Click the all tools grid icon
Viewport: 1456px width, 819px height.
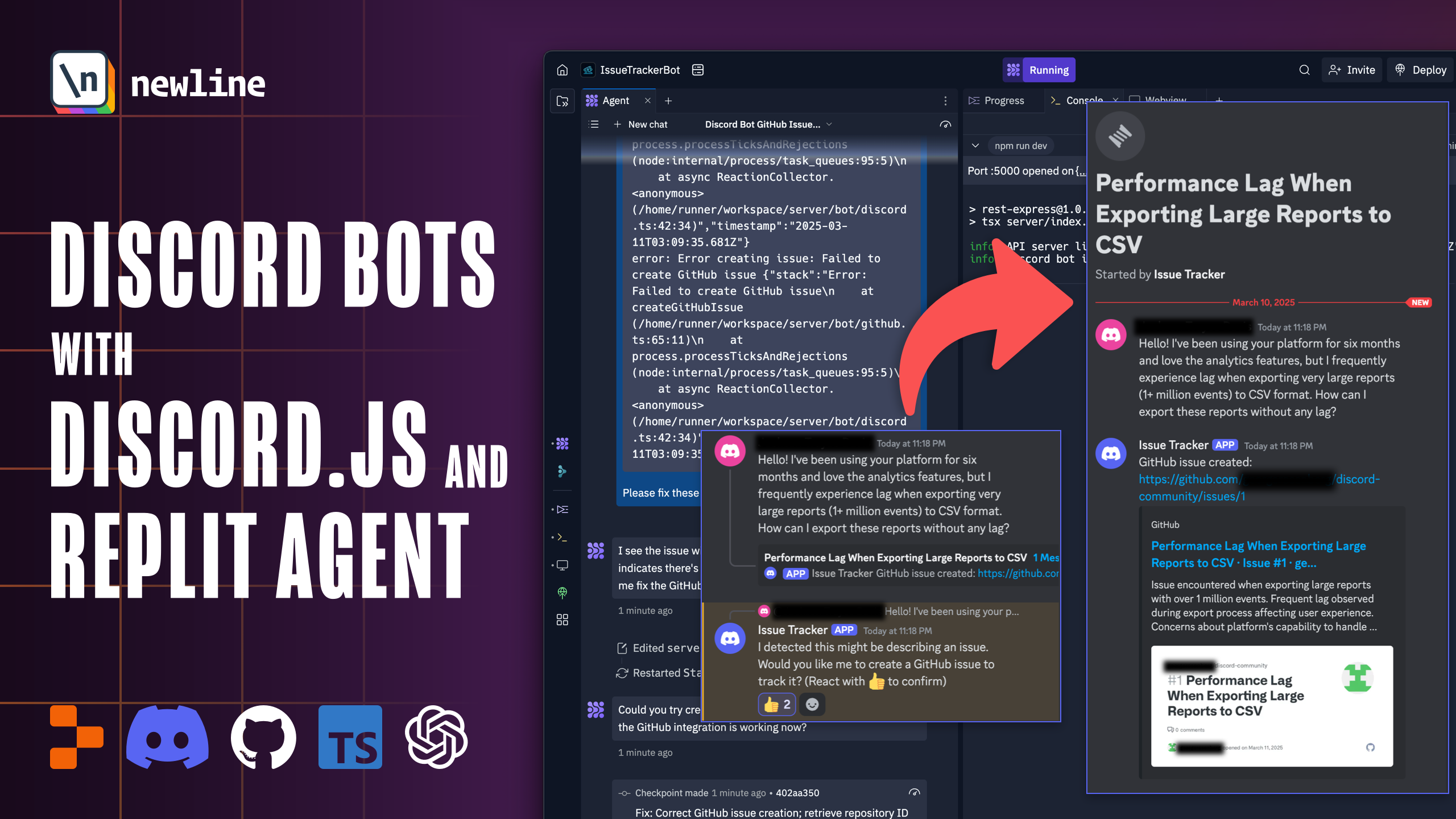point(562,619)
